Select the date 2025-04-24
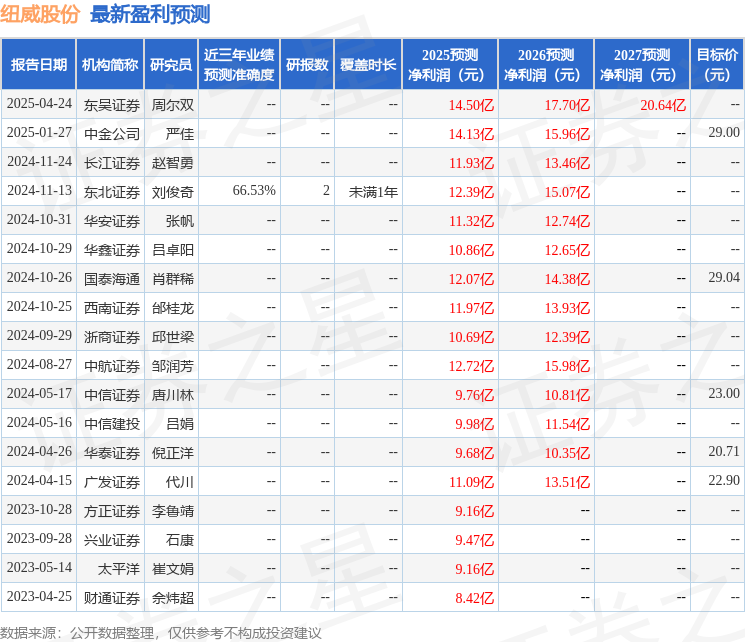 (39, 104)
